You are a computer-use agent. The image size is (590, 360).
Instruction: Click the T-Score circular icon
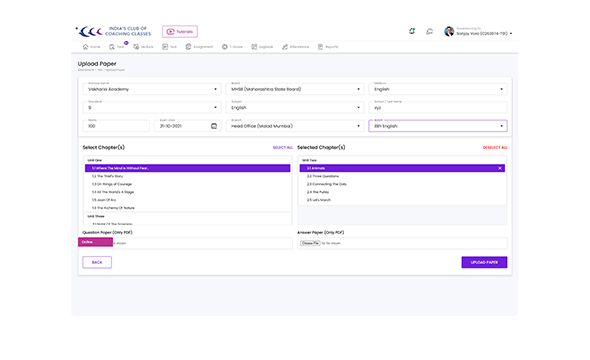point(225,47)
